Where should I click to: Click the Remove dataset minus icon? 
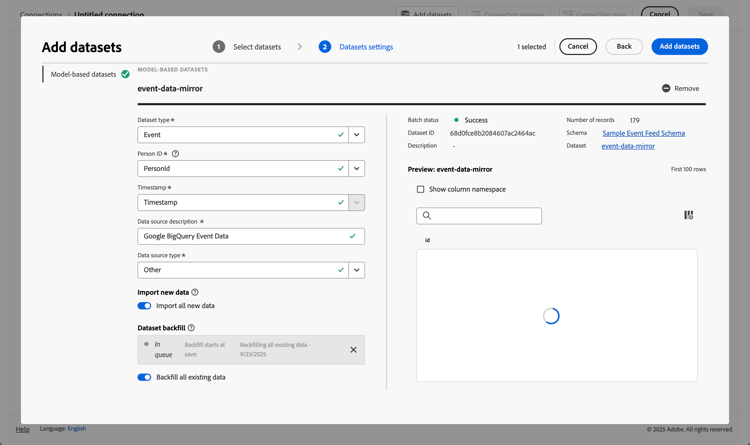click(666, 88)
